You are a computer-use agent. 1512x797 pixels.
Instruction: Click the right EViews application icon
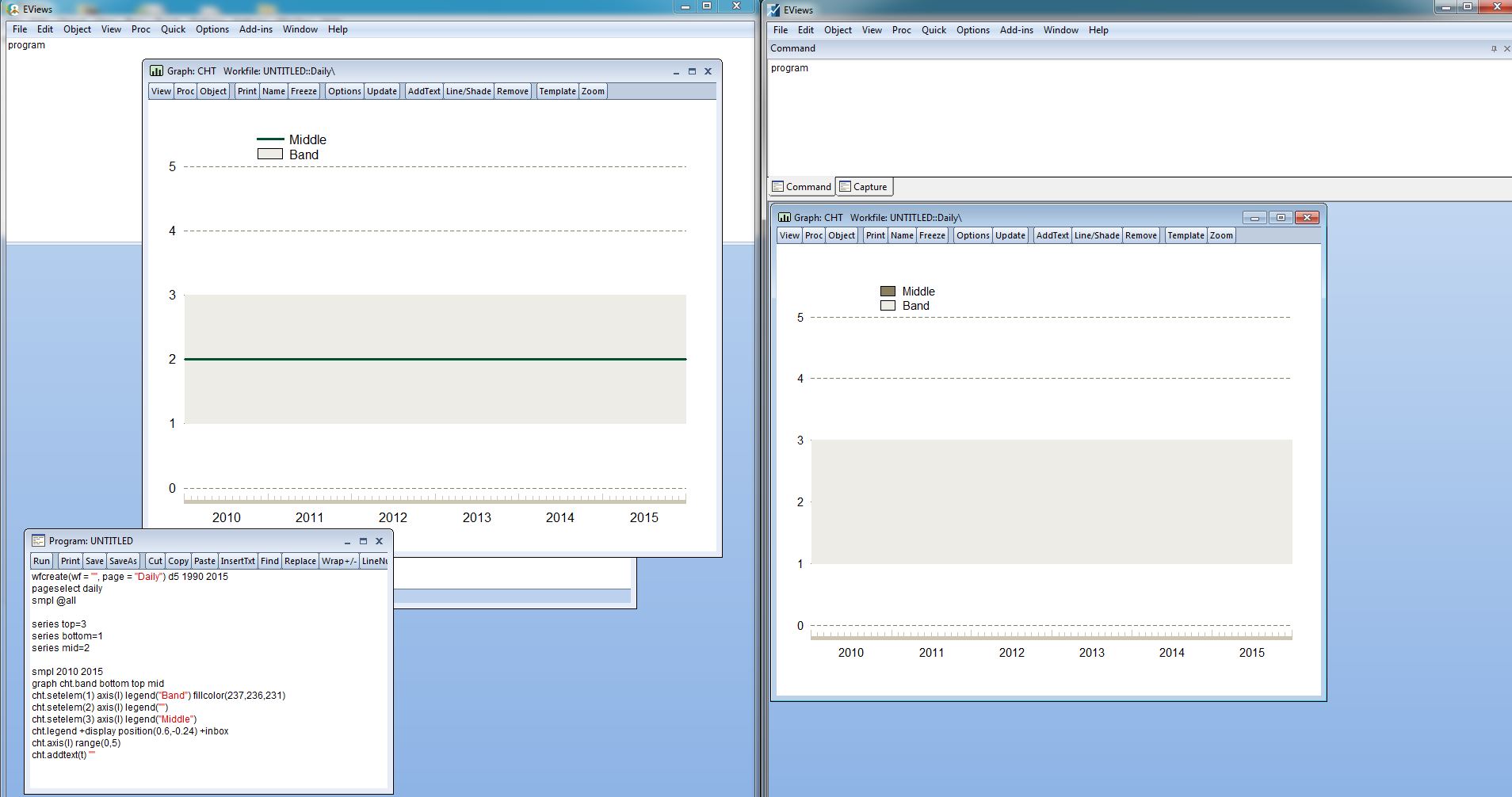[774, 10]
